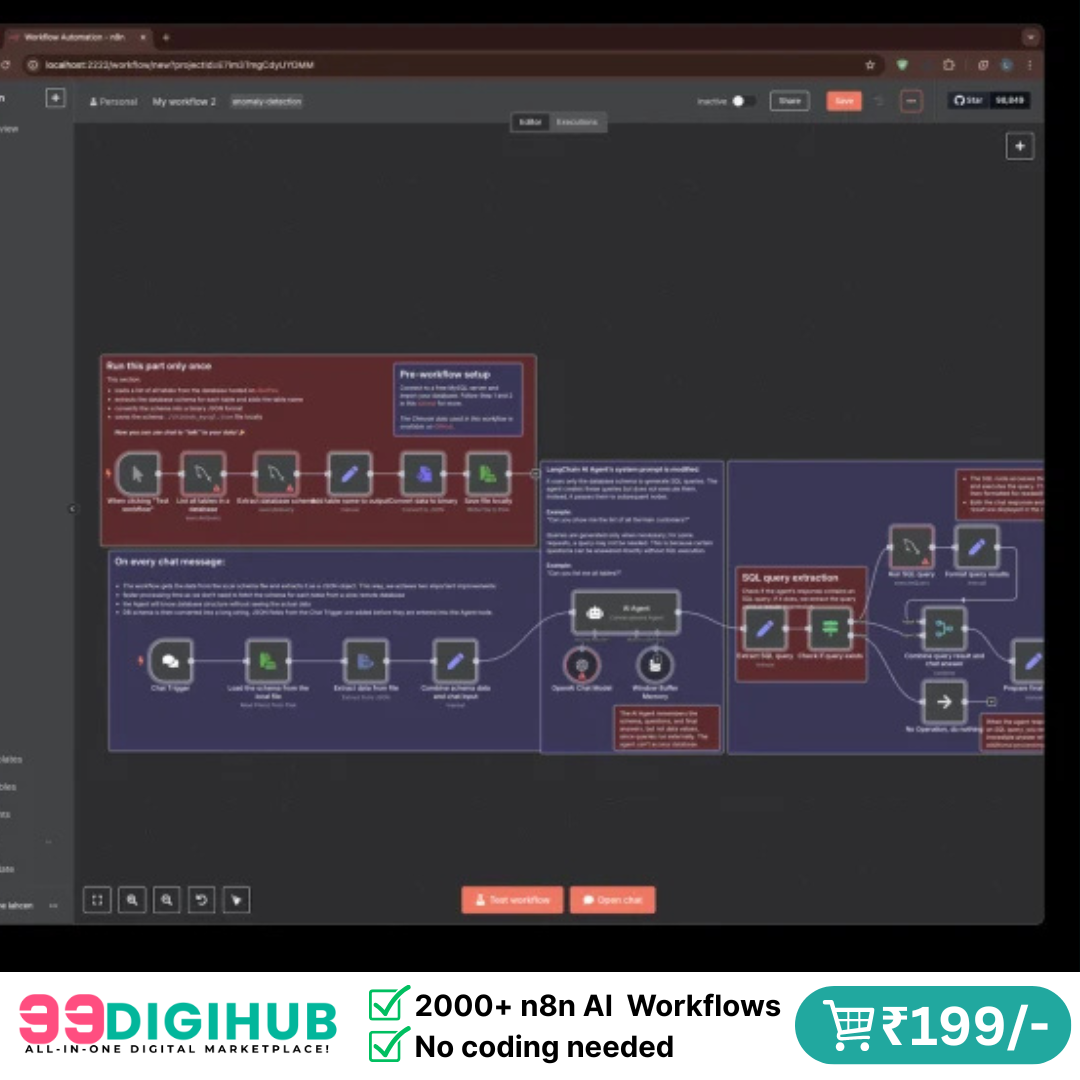Click the fit-to-view icon in the canvas toolbar
The height and width of the screenshot is (1080, 1080).
coord(97,900)
